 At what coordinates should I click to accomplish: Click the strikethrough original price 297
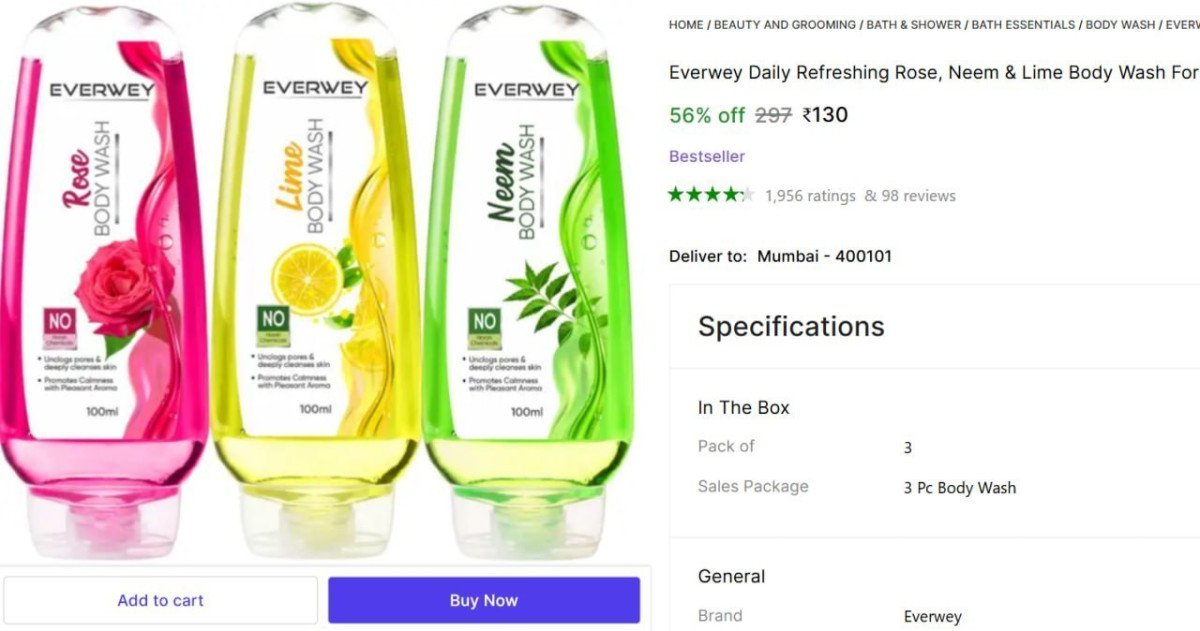tap(773, 114)
